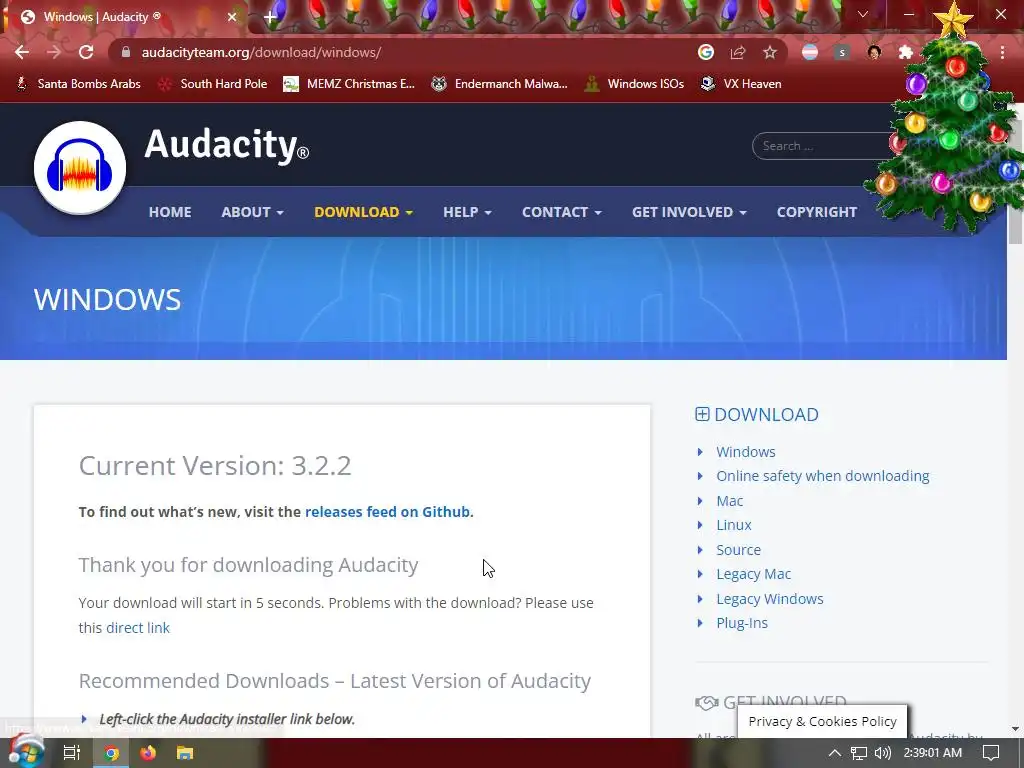The image size is (1024, 768).
Task: Click the grey S extension icon
Action: tap(842, 52)
